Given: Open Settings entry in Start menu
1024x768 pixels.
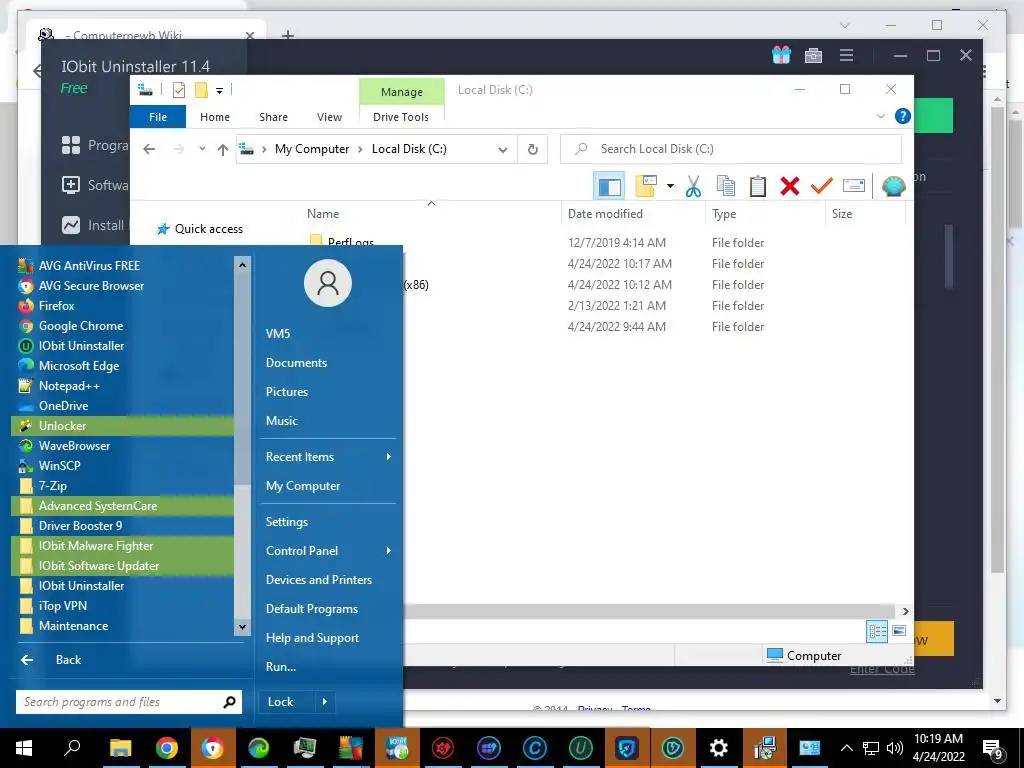Looking at the screenshot, I should click(x=287, y=522).
